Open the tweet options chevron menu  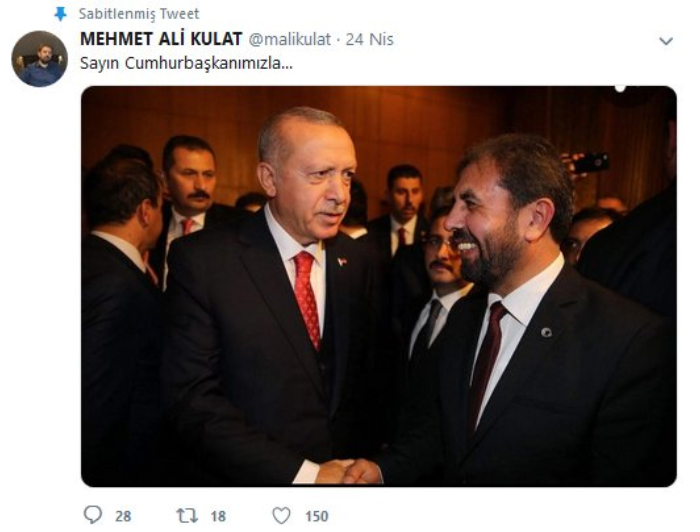[666, 41]
